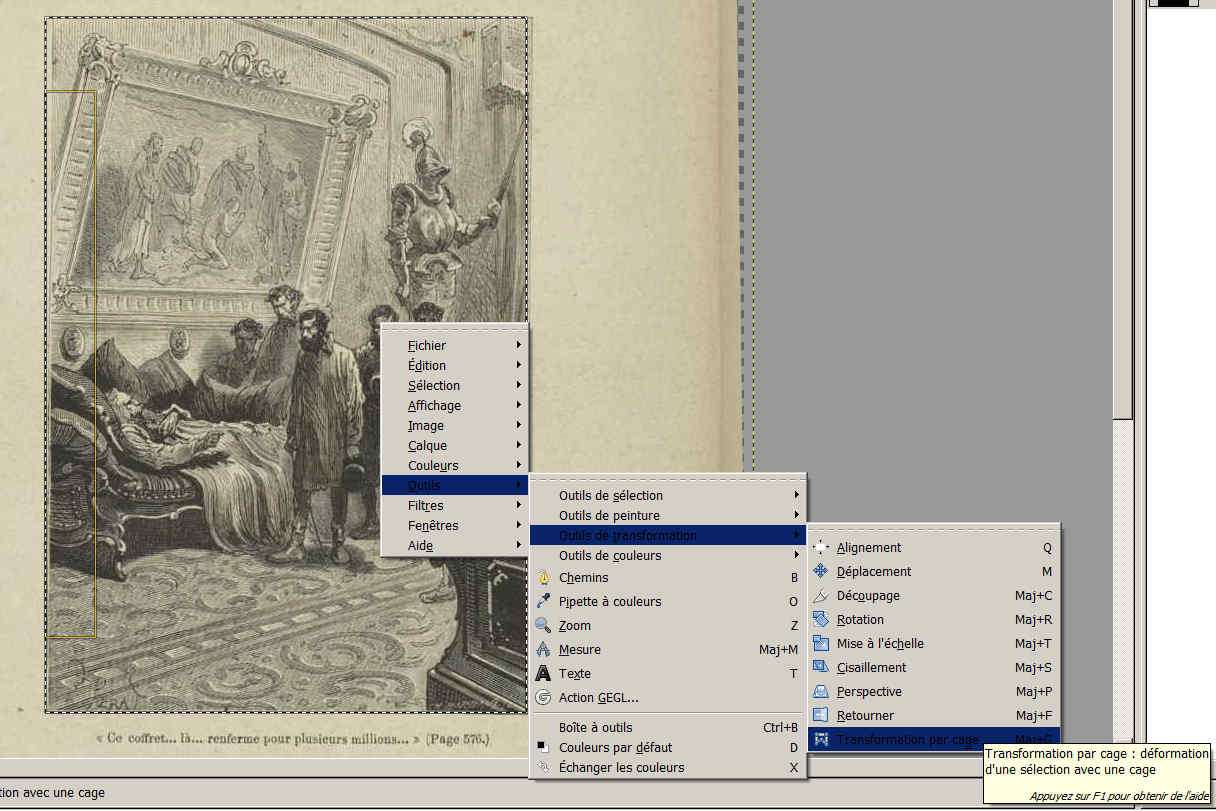The image size is (1216, 811).
Task: Pick the Découpage crop tool icon
Action: coord(821,596)
